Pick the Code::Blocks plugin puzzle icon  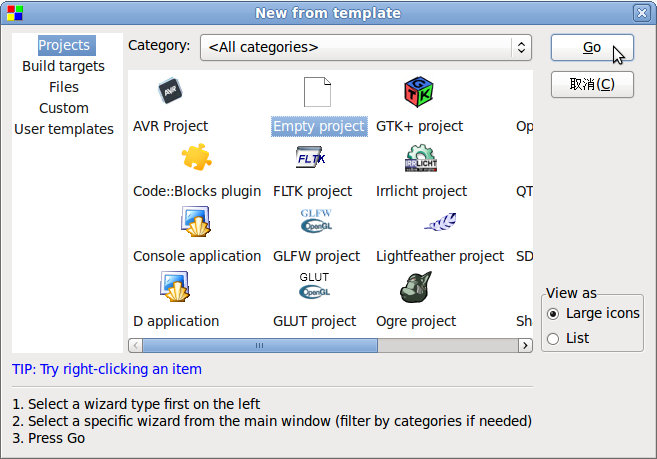pos(197,157)
